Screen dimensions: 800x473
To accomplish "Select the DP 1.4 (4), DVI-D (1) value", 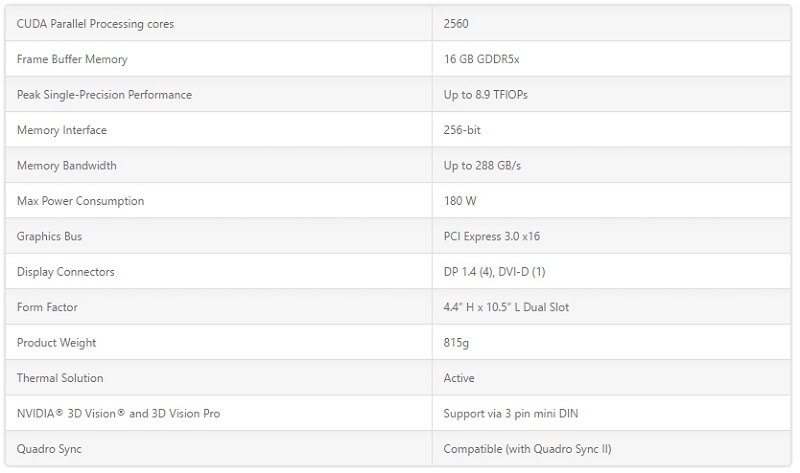I will 494,271.
